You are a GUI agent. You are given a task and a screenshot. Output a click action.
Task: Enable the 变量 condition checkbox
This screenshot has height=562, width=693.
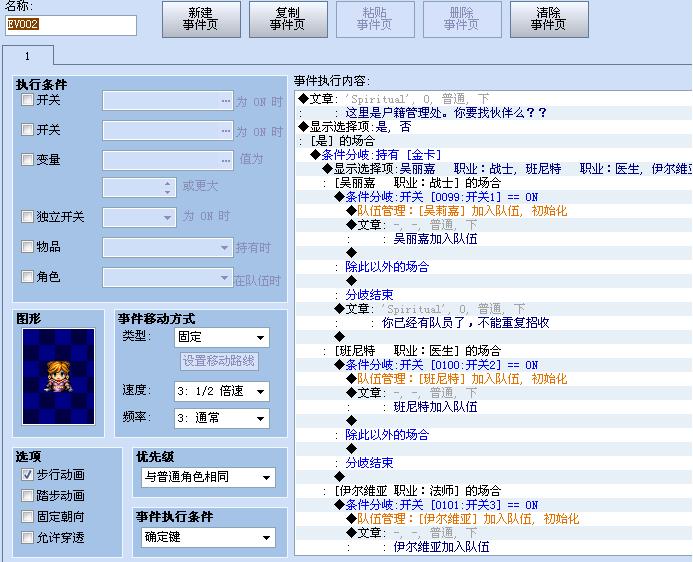tap(27, 159)
